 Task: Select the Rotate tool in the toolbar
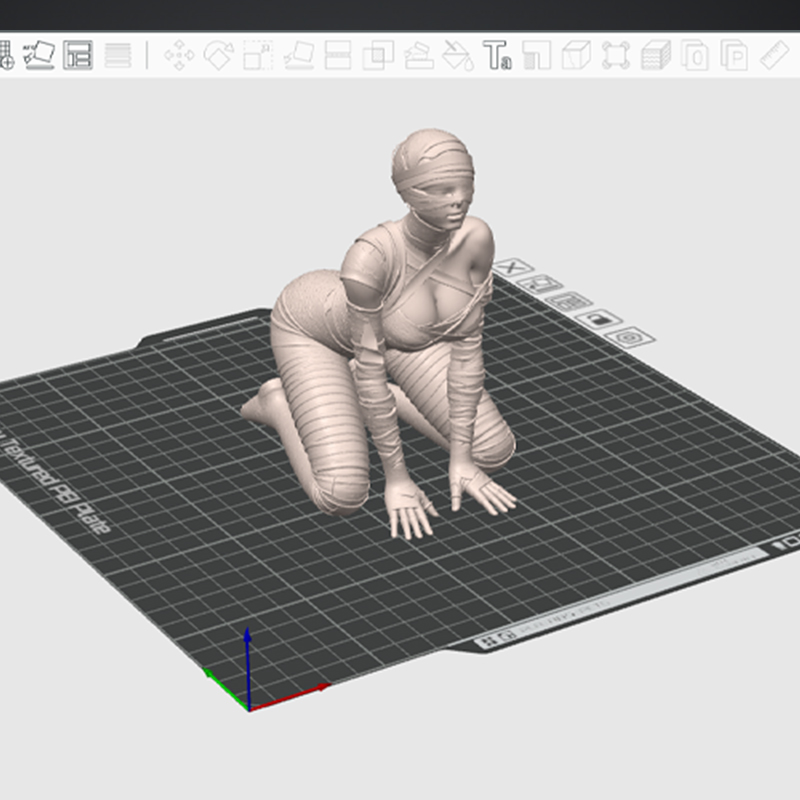[219, 55]
